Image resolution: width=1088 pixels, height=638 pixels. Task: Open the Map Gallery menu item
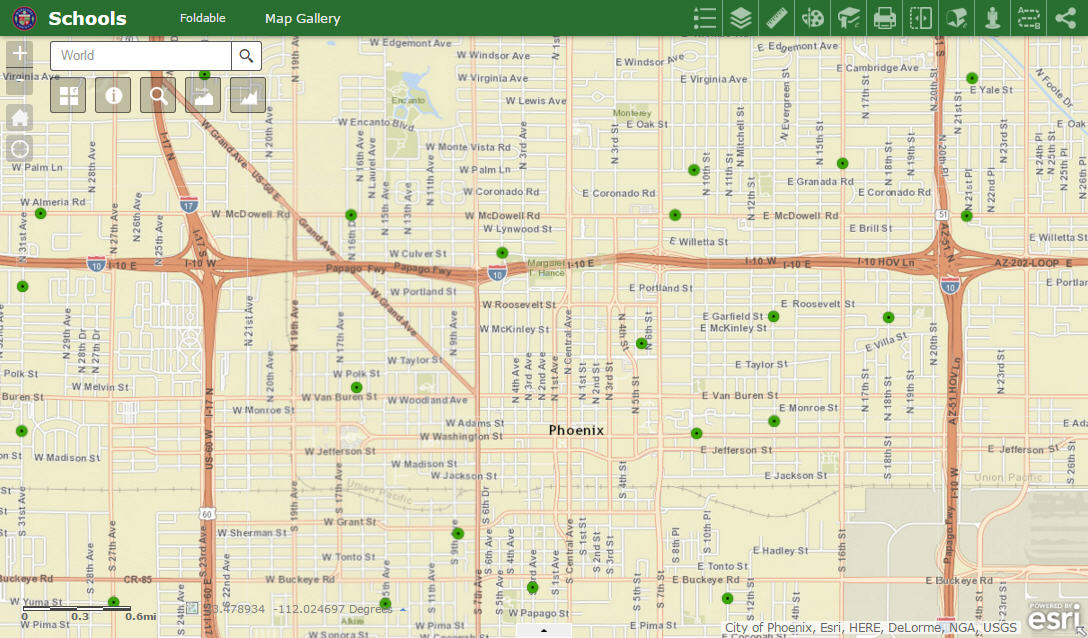[x=303, y=19]
